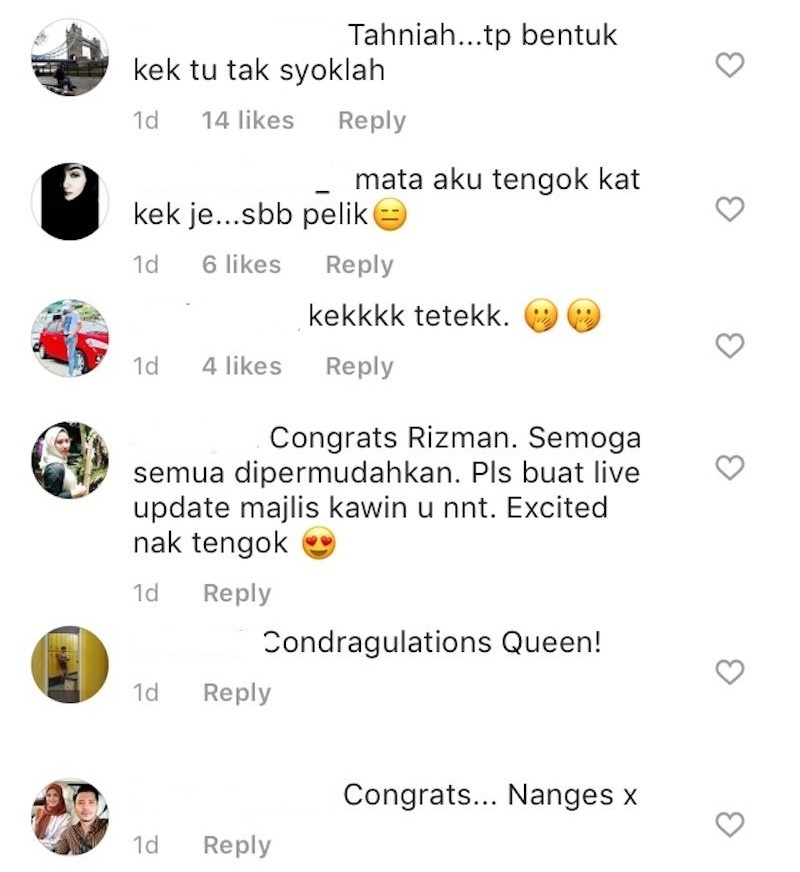Open the Tower Bridge profile picture
Viewport: 800px width, 872px height.
coord(69,57)
